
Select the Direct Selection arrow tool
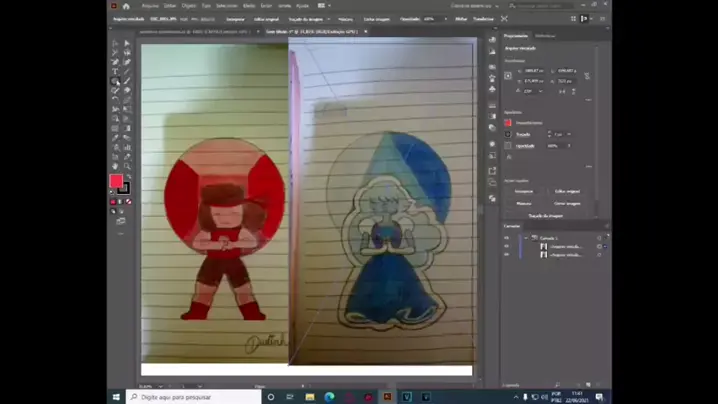pyautogui.click(x=127, y=44)
